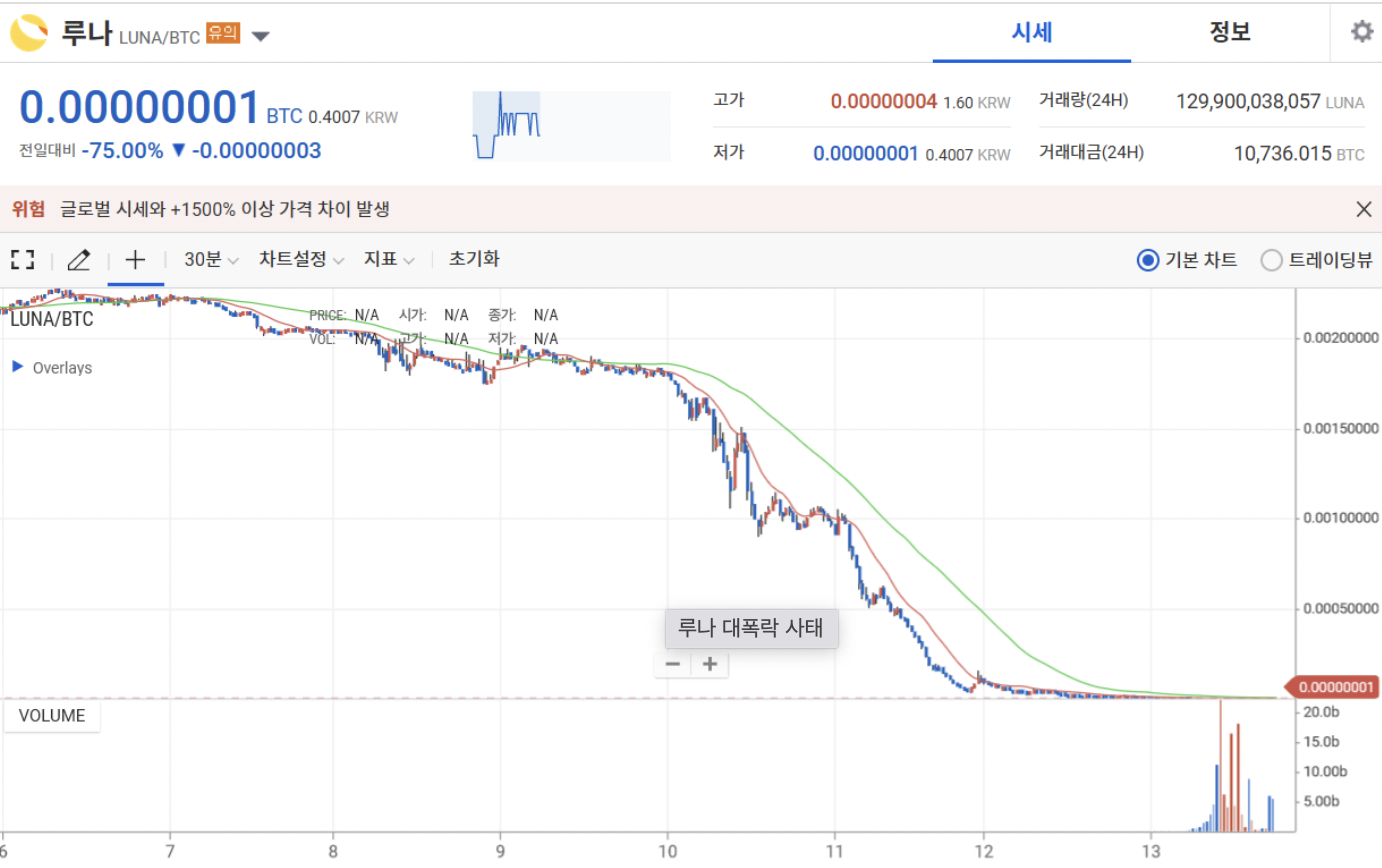Screen dimensions: 1382x868
Task: Open the LUNA/BTC market selector arrow
Action: pyautogui.click(x=260, y=37)
